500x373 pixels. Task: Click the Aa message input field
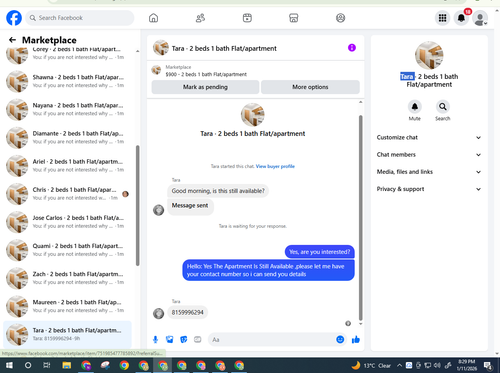point(272,340)
